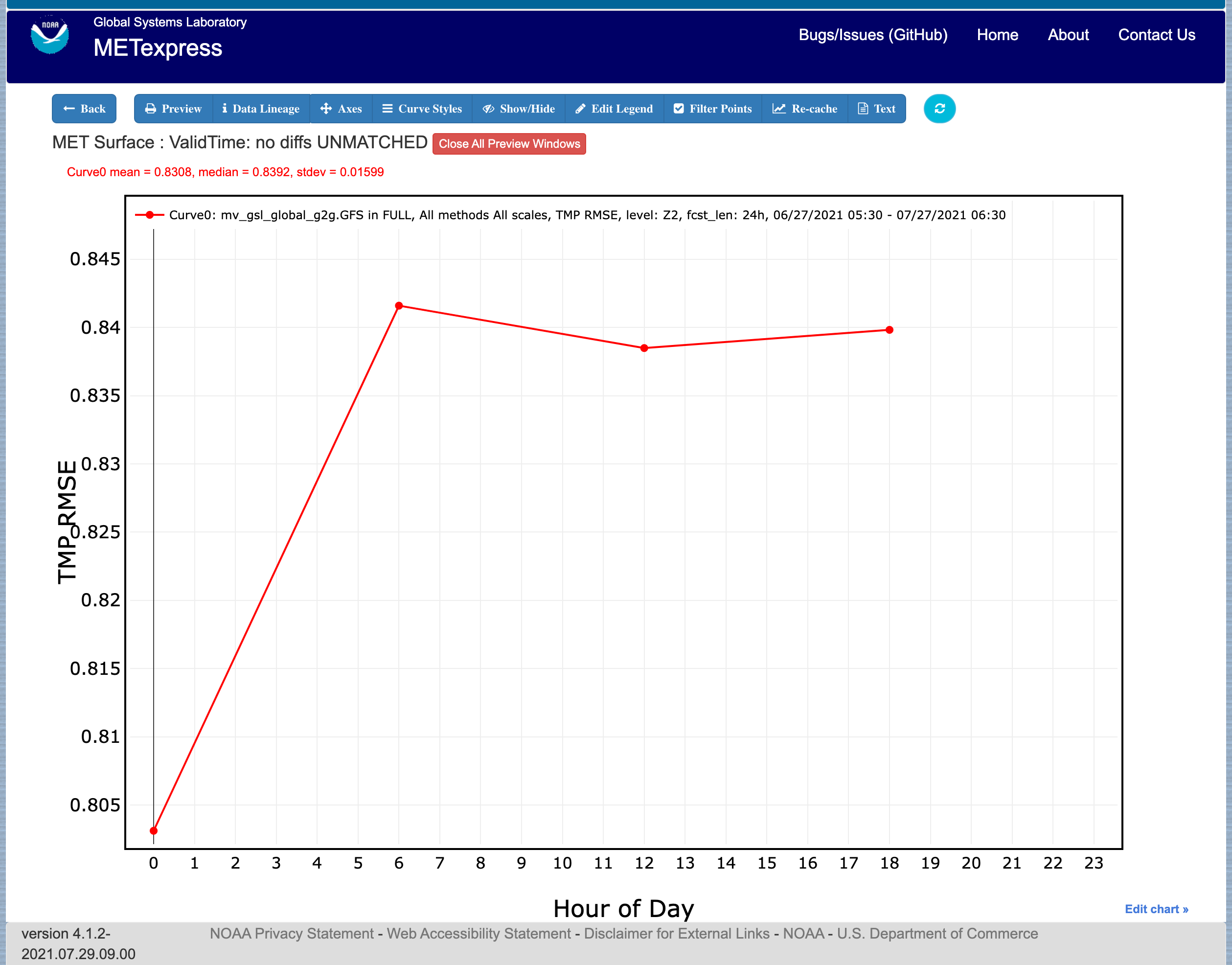
Task: Click the circular refresh icon button
Action: coord(939,109)
